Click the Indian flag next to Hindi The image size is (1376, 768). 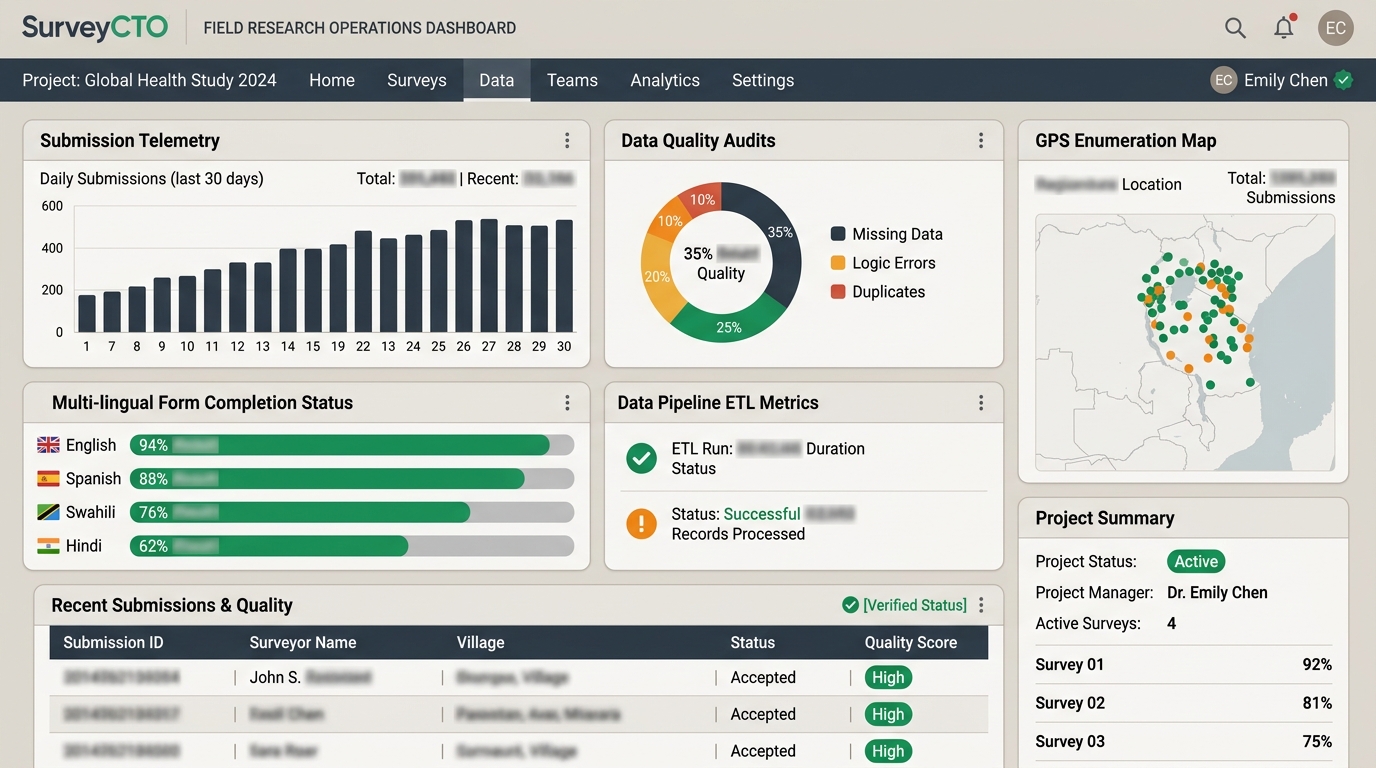48,546
